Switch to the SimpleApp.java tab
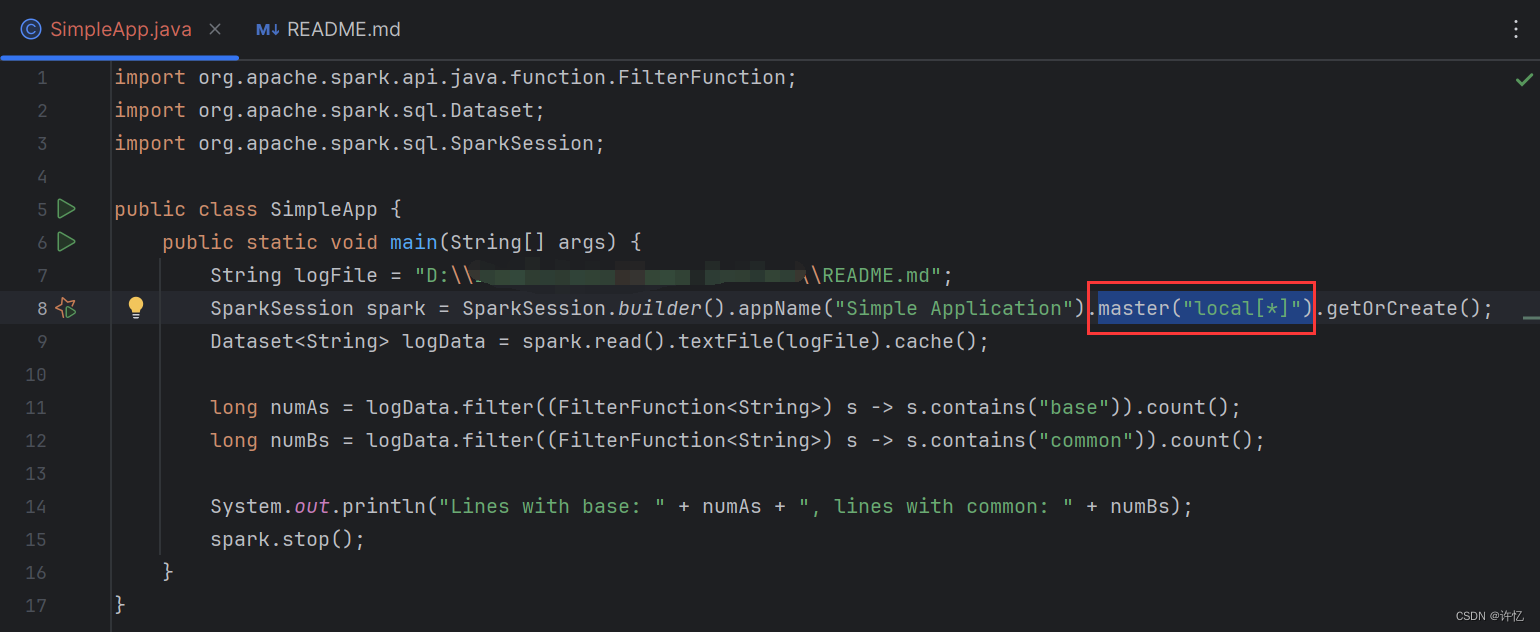 pos(120,29)
